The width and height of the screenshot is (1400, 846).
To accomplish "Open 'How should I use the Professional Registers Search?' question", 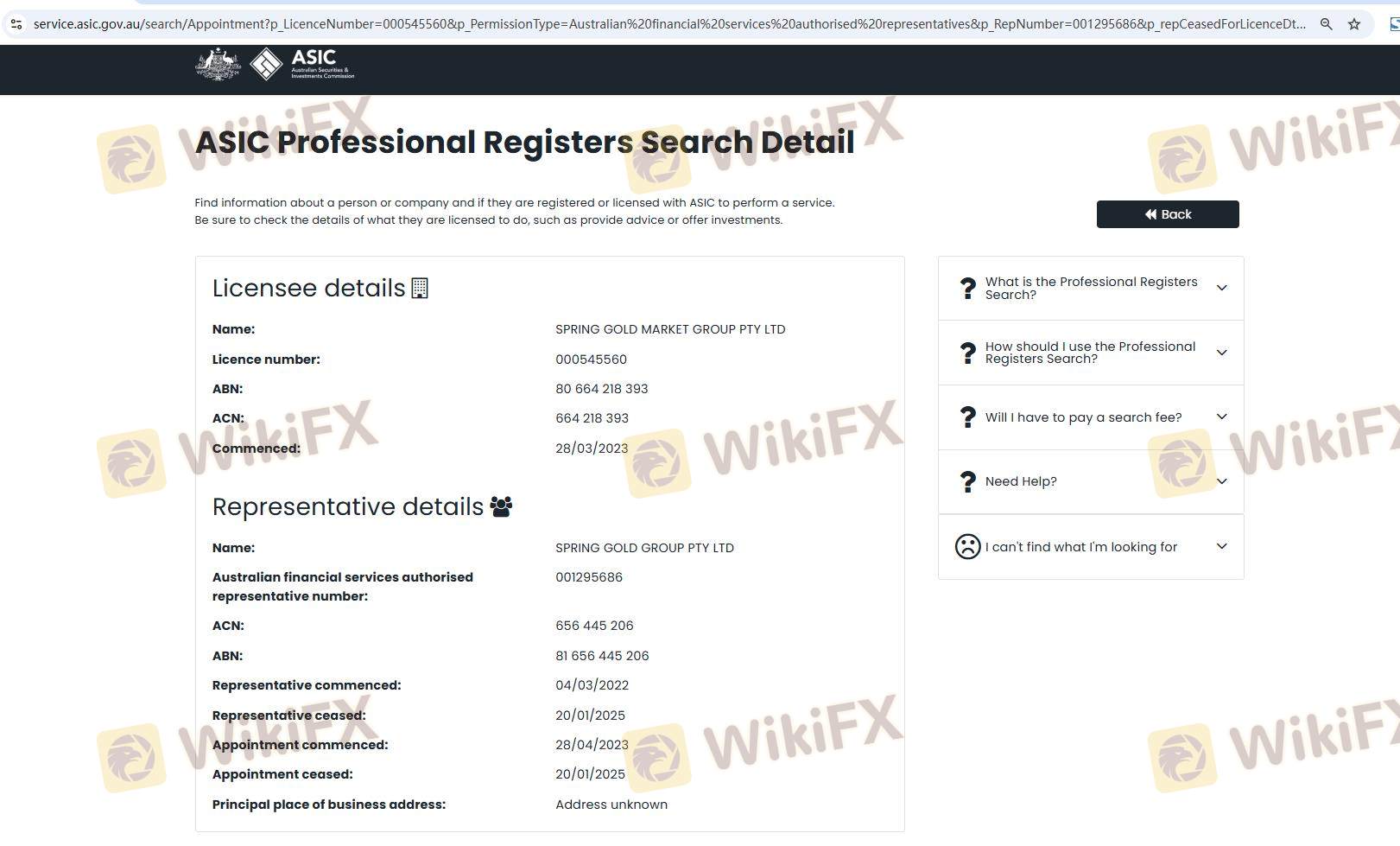I will 1091,353.
